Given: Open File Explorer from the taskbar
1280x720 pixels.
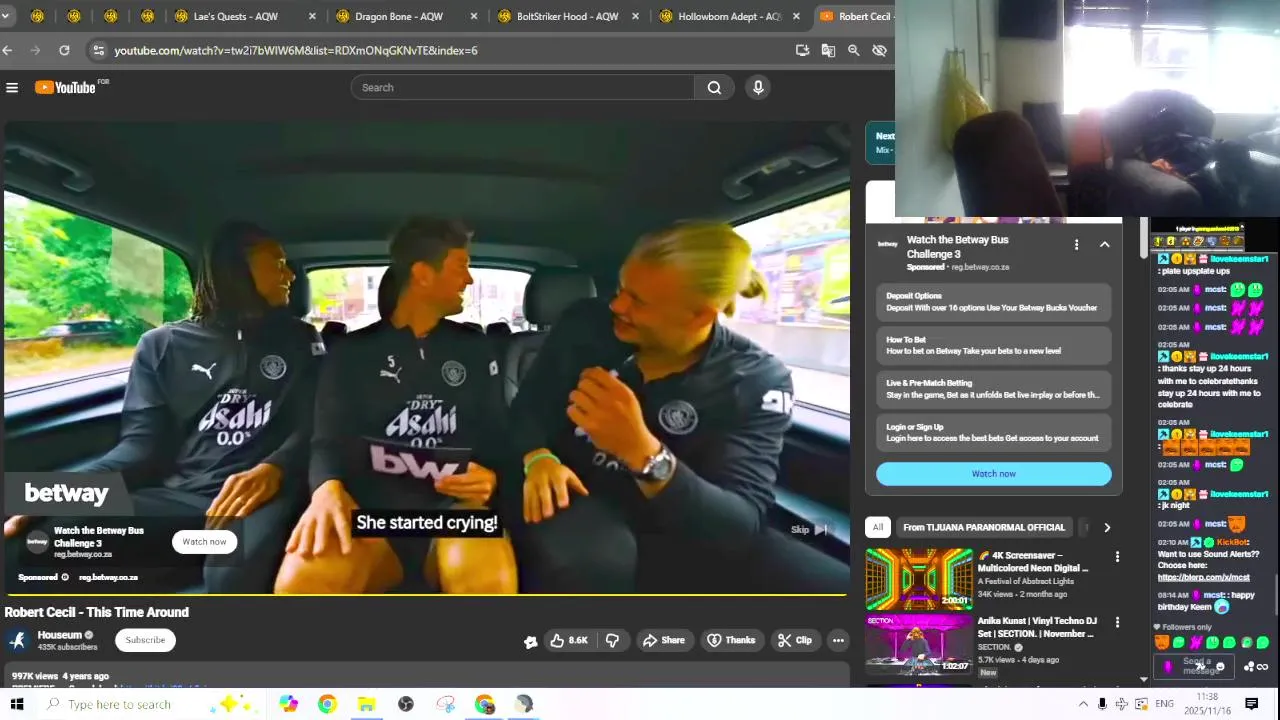Looking at the screenshot, I should coord(366,704).
